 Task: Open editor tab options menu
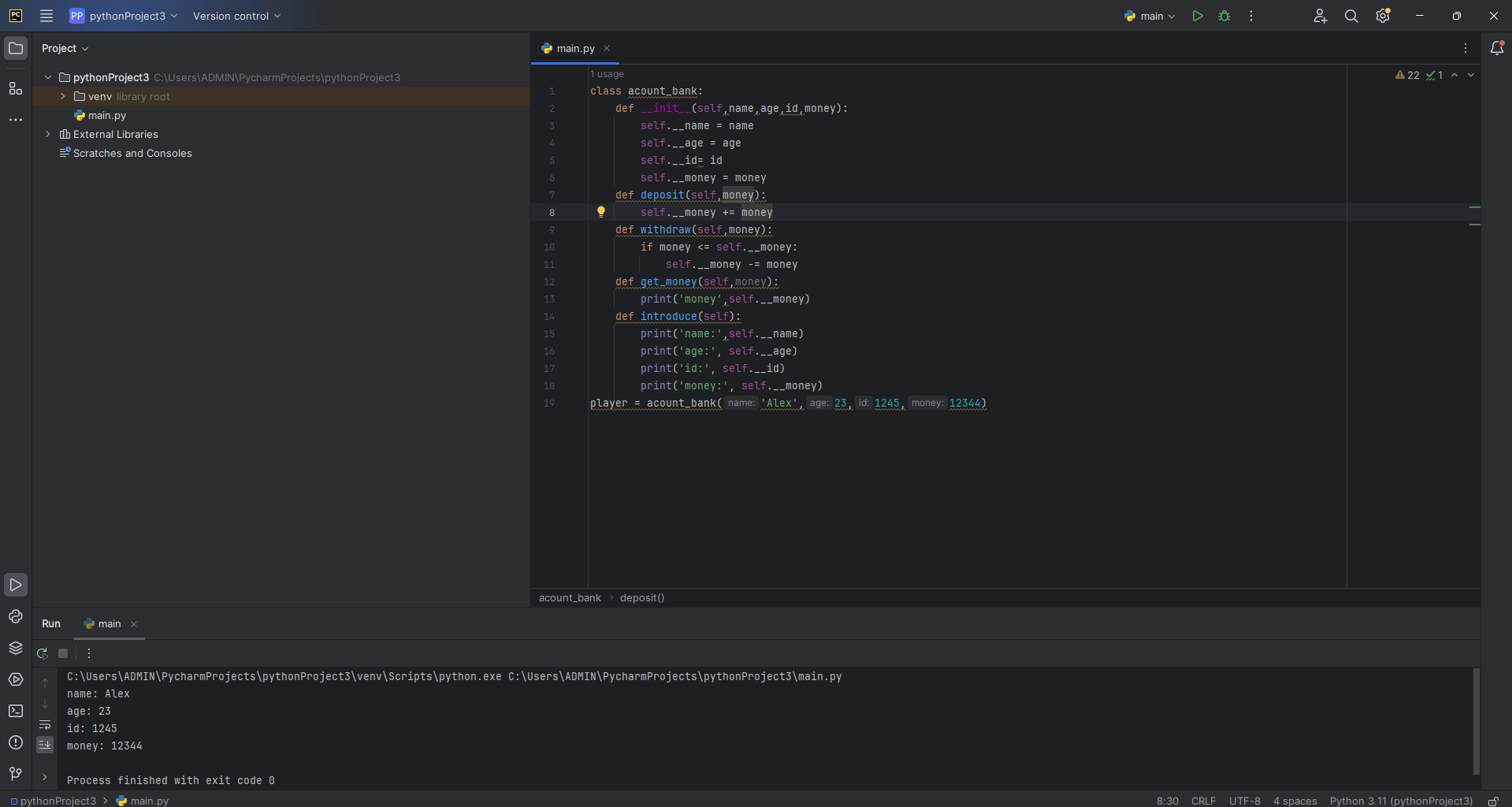[x=1466, y=48]
